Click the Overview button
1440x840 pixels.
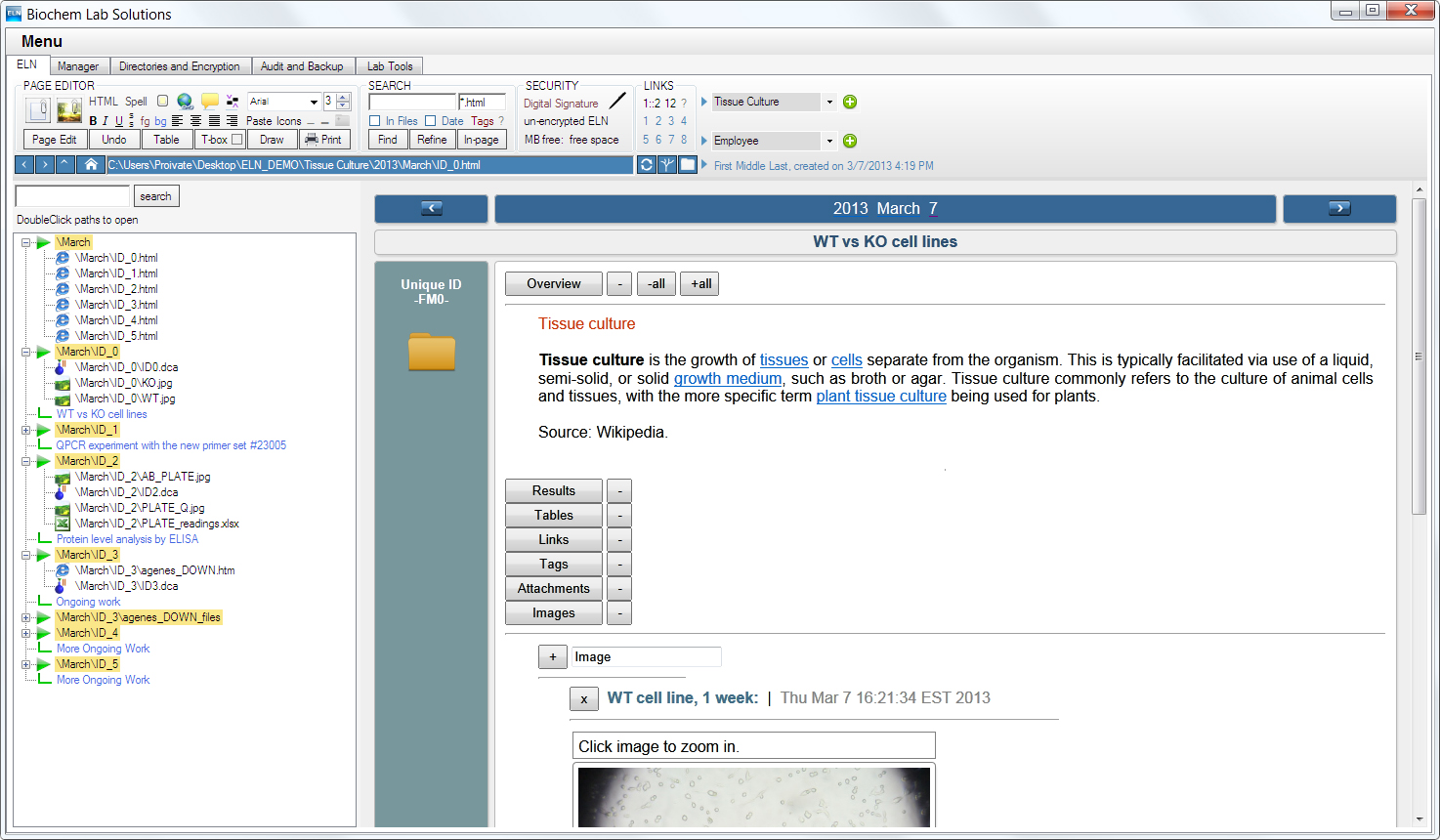(x=553, y=284)
